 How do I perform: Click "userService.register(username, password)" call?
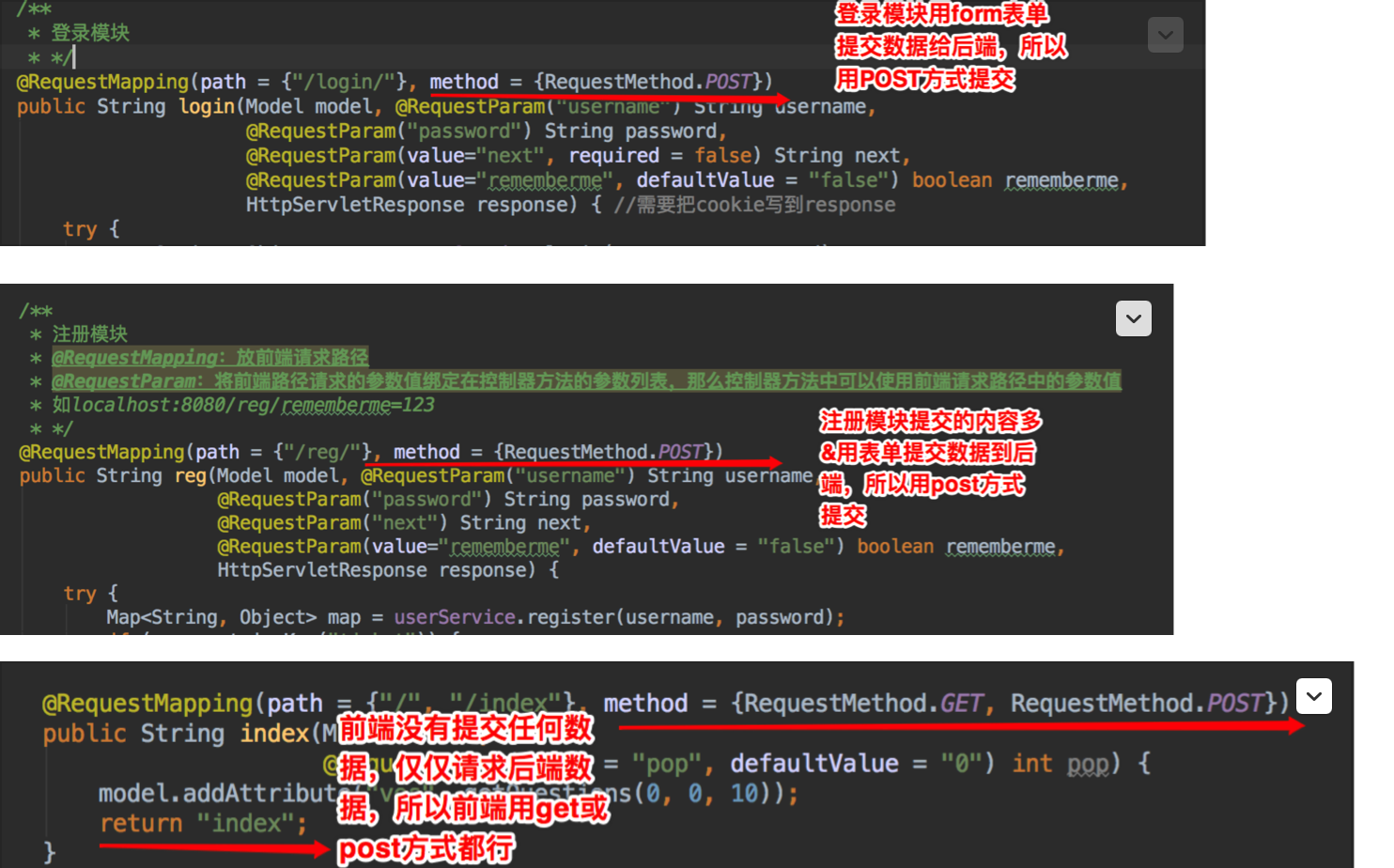[x=615, y=617]
